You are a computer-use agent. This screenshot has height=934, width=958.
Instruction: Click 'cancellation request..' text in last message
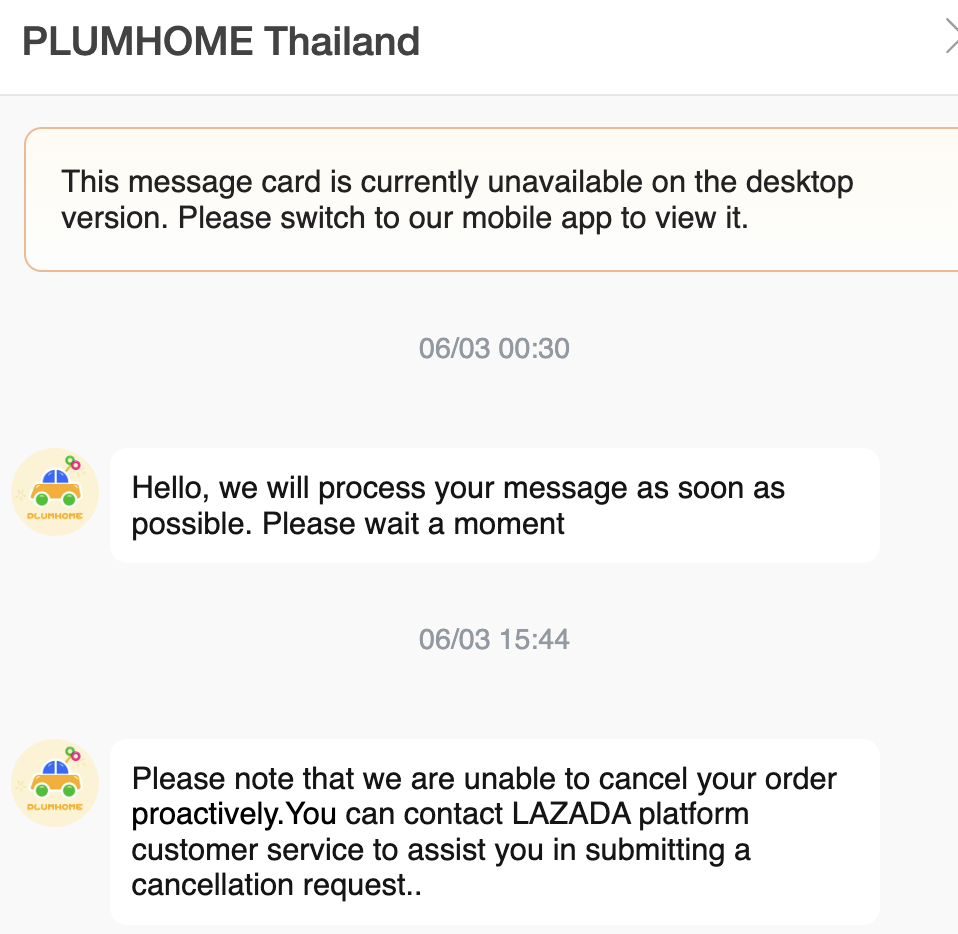[x=277, y=886]
